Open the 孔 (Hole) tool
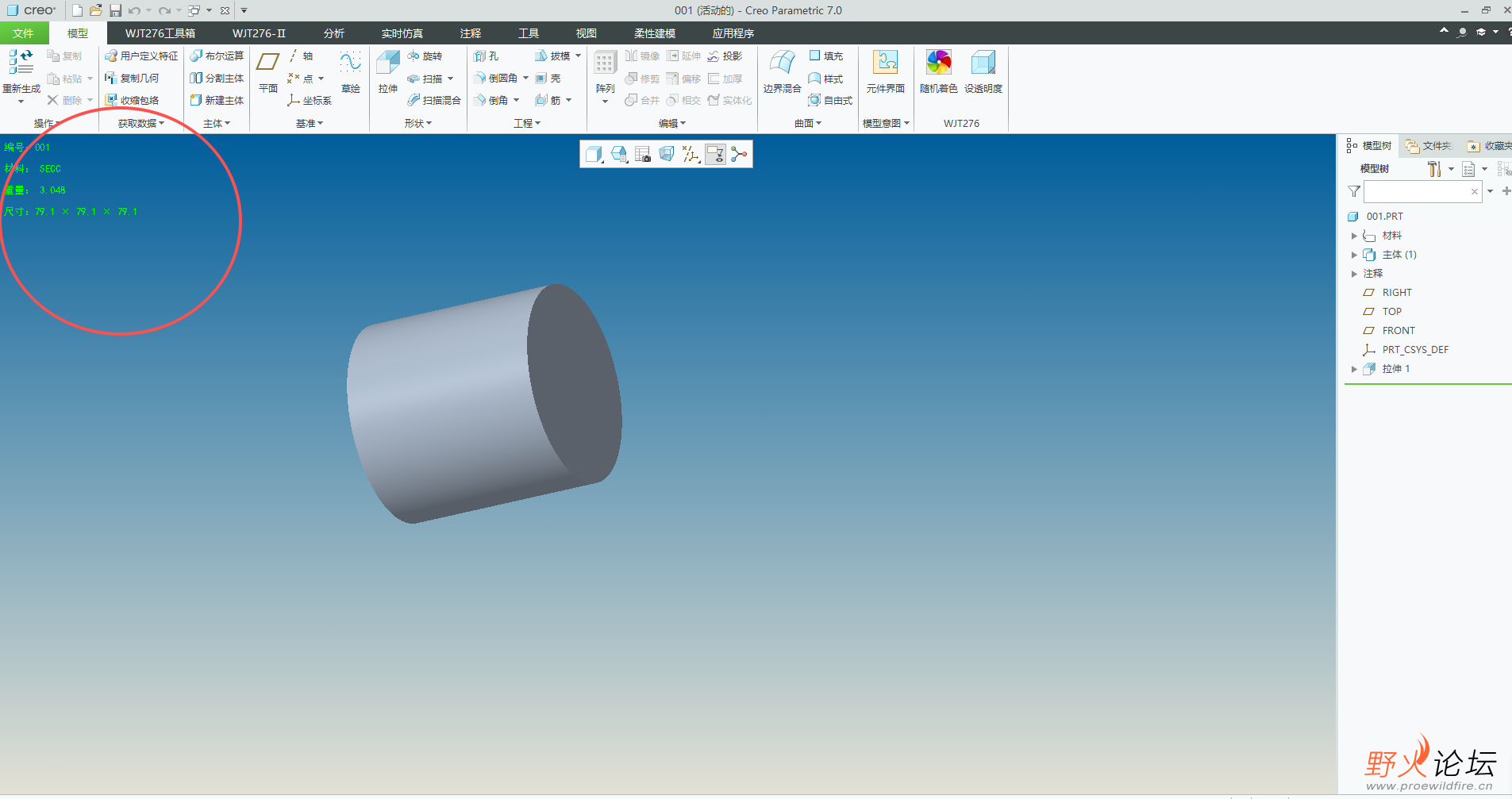Image resolution: width=1512 pixels, height=799 pixels. tap(488, 56)
